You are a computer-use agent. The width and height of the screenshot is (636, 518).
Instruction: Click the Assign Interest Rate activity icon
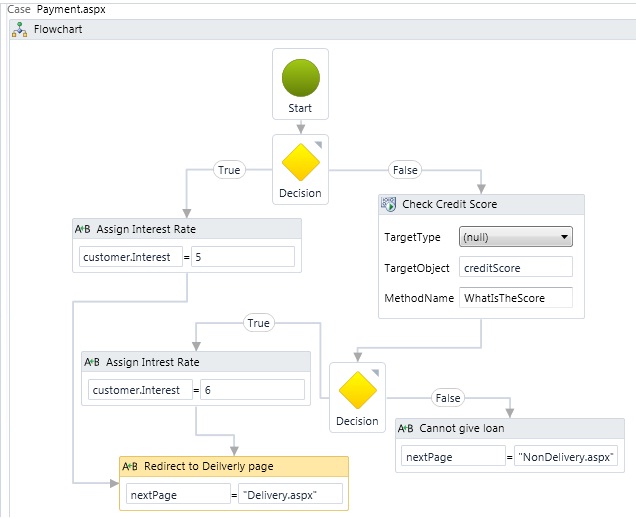(x=83, y=229)
